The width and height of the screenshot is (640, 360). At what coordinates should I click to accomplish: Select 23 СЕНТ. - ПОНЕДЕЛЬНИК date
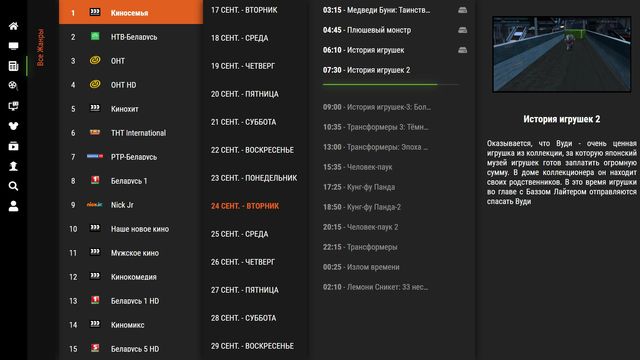[x=254, y=178]
